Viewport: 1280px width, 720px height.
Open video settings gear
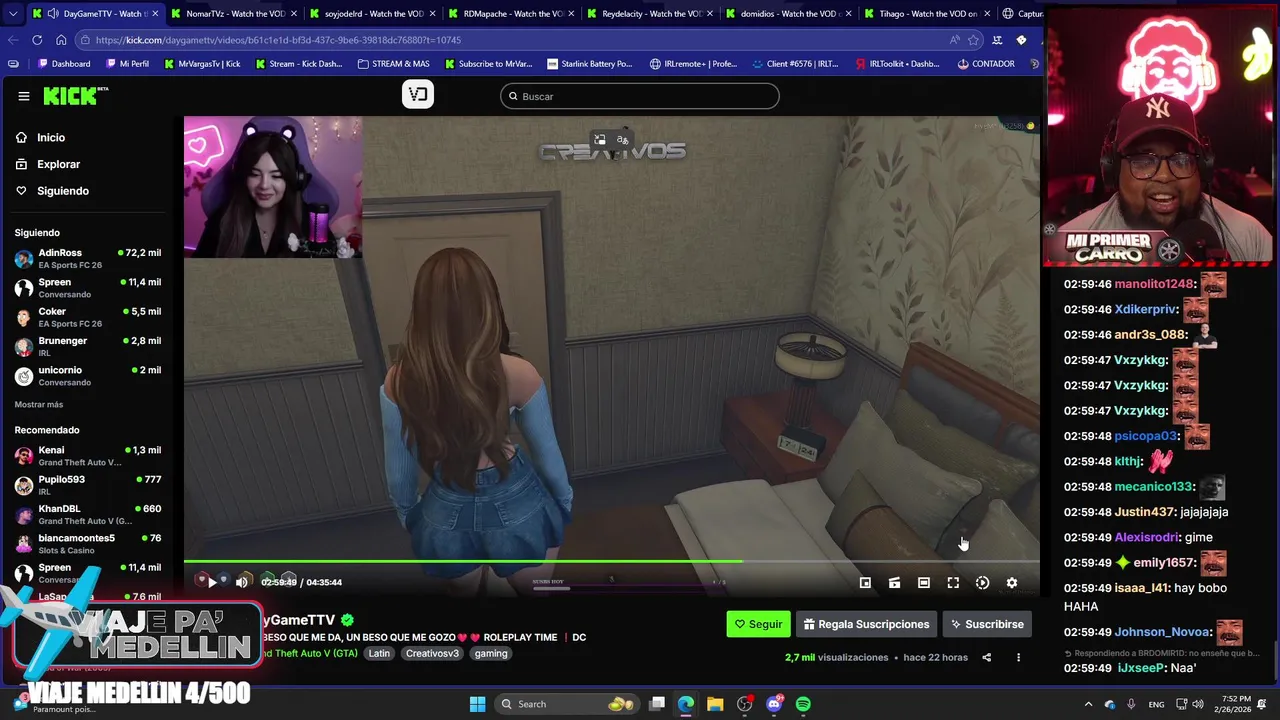[1012, 583]
